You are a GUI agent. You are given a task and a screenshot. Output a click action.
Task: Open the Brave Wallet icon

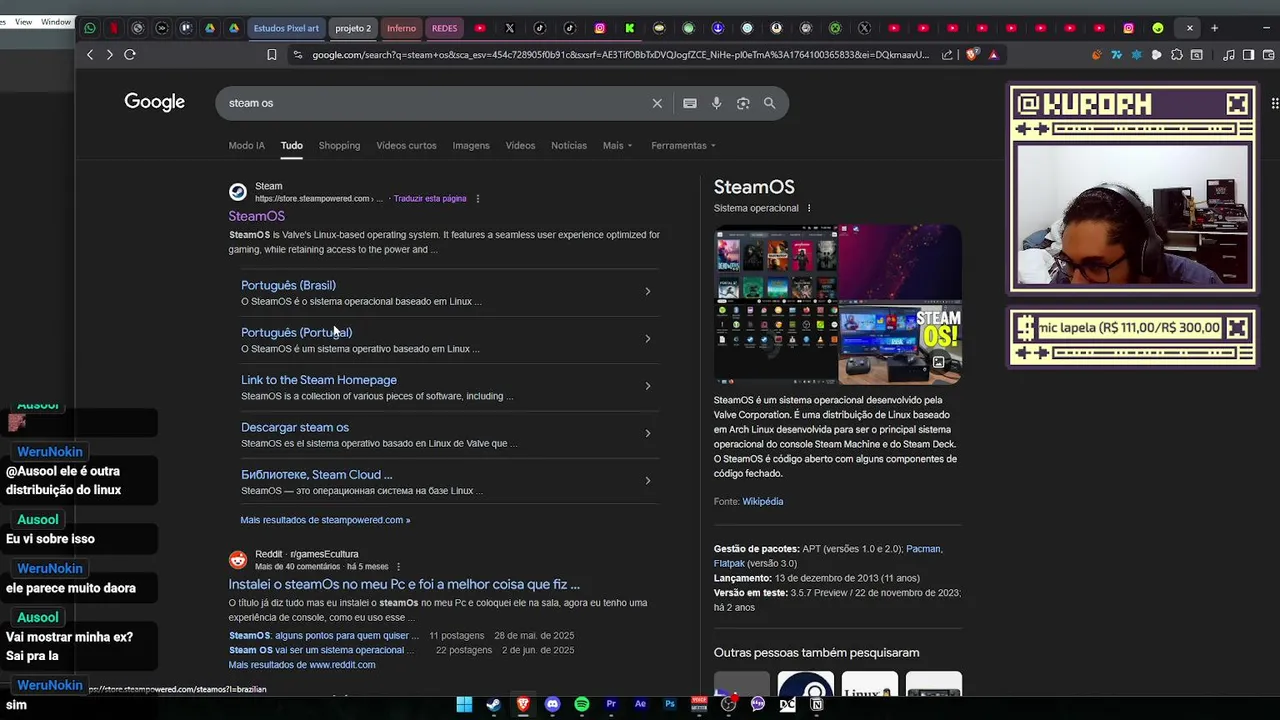(x=1268, y=55)
